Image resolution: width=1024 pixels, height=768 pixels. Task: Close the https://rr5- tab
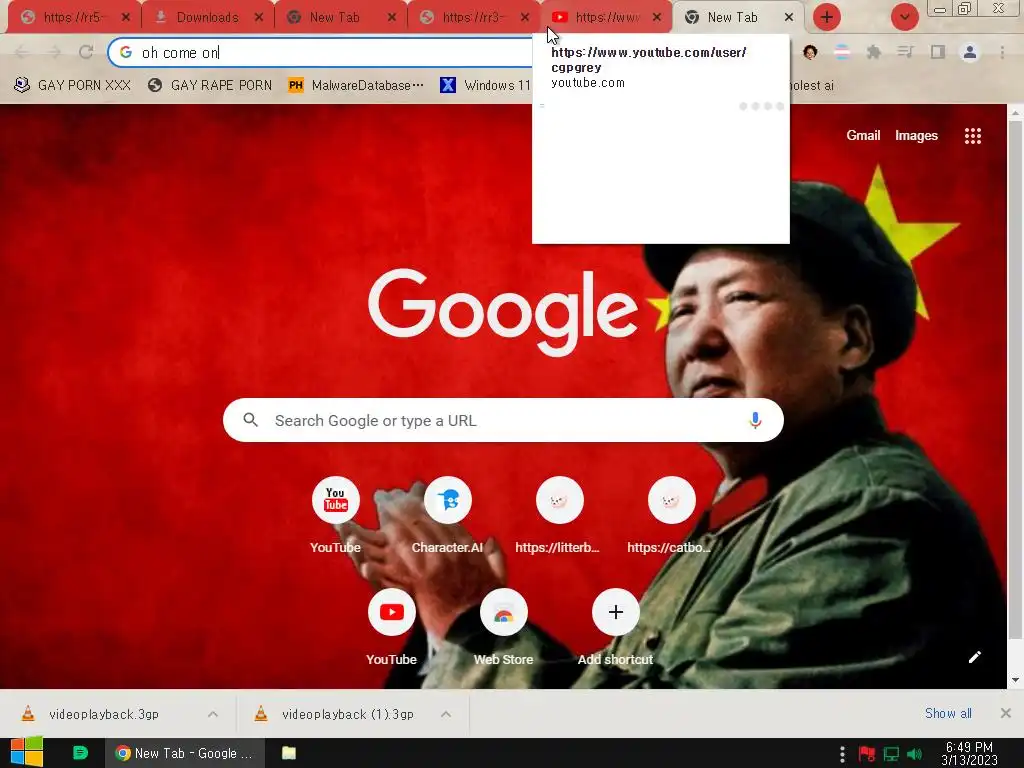tap(125, 18)
